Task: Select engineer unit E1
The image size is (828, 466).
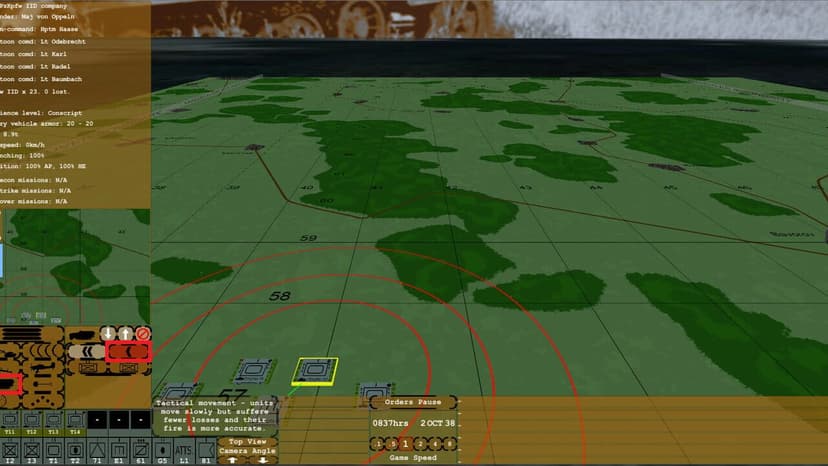Action: tap(119, 452)
